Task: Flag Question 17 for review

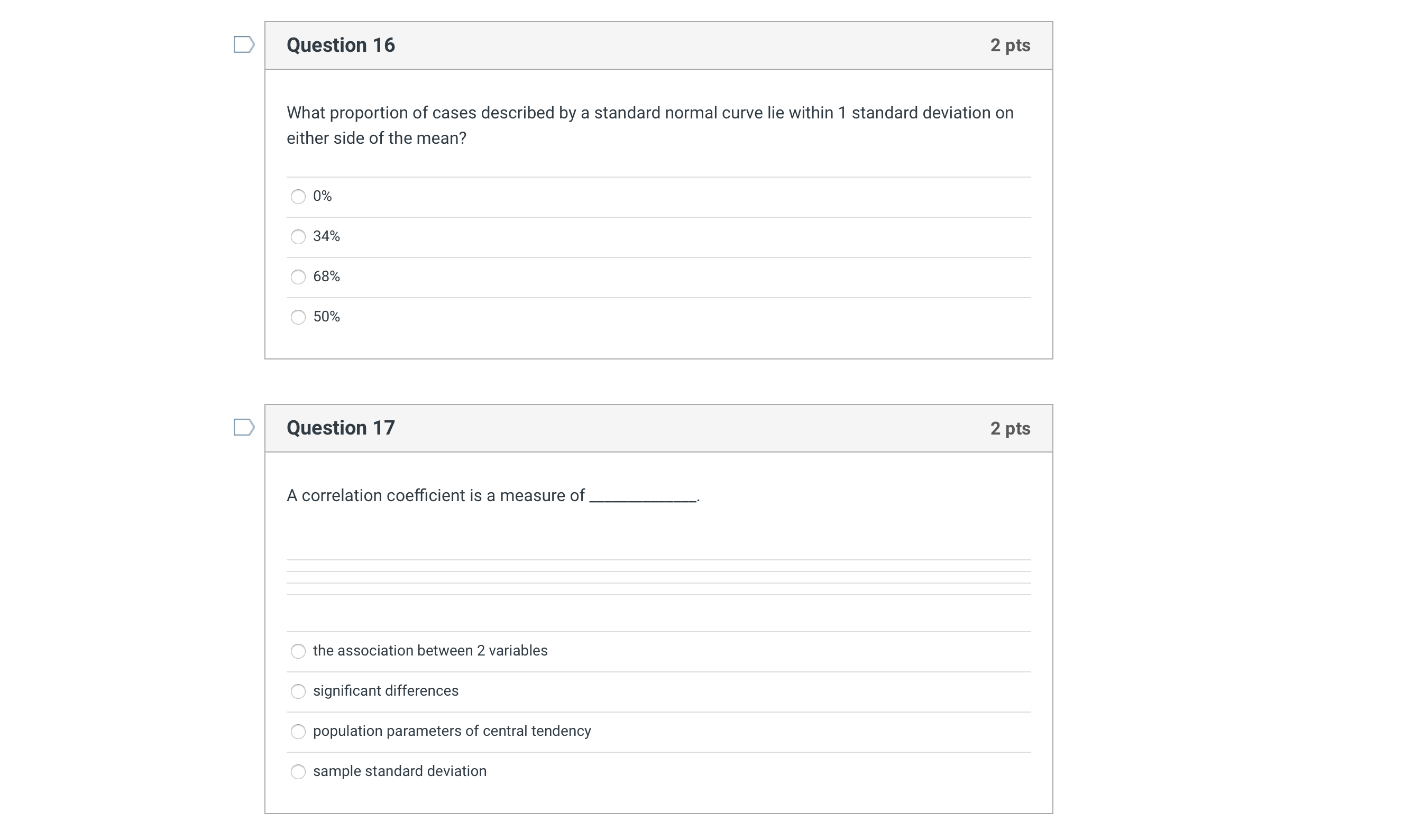Action: pyautogui.click(x=243, y=427)
